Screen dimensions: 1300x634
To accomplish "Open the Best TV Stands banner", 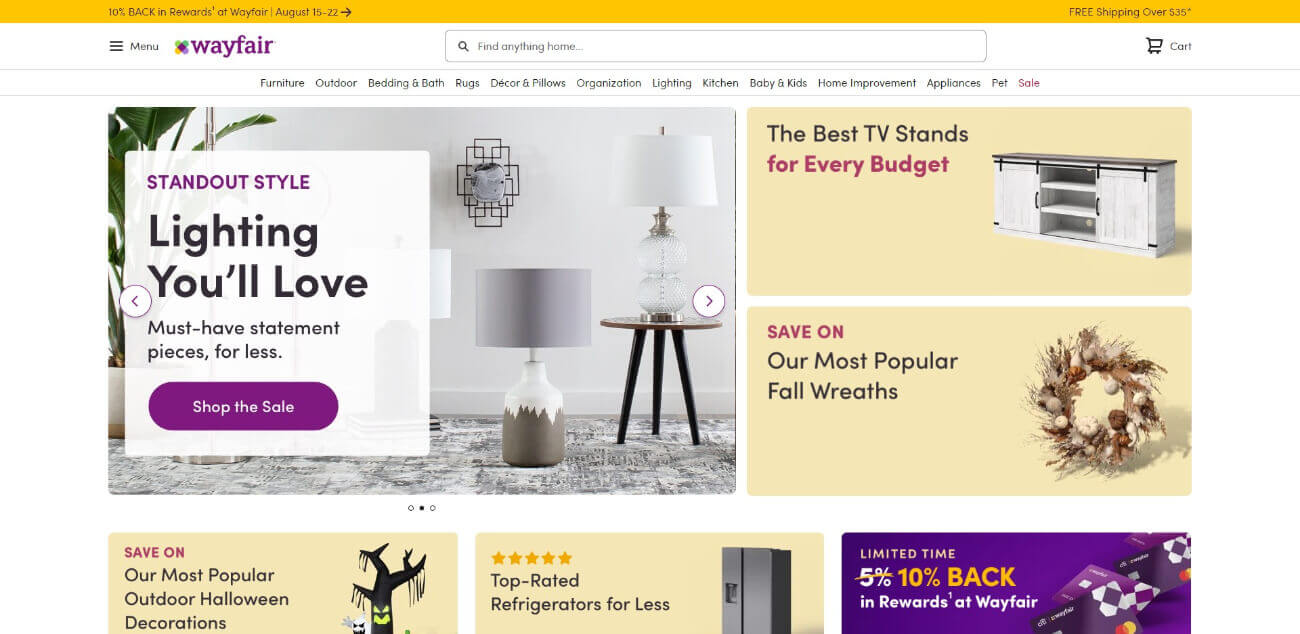I will pyautogui.click(x=969, y=201).
